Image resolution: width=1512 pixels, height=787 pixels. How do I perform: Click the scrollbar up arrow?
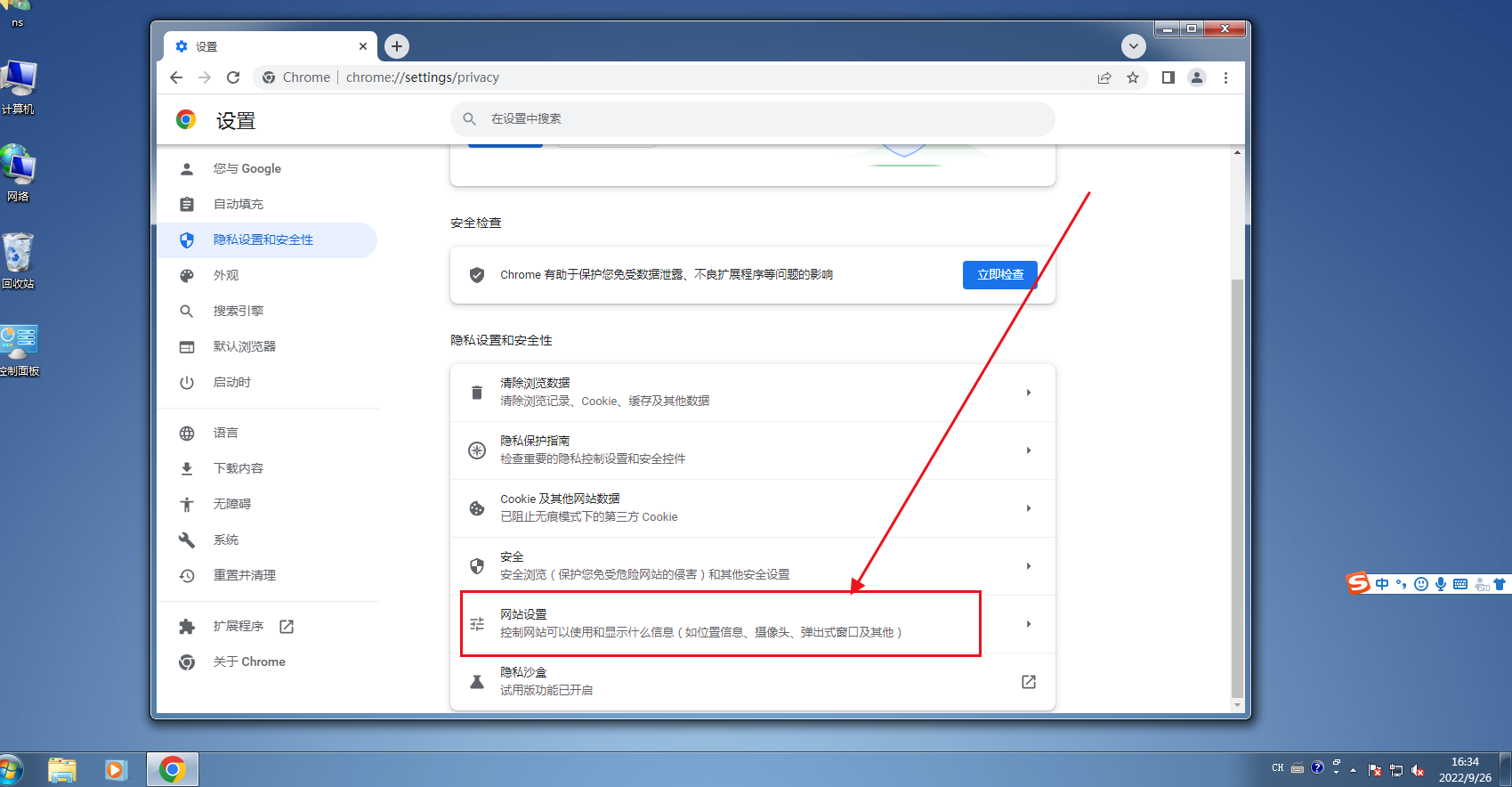coord(1237,152)
